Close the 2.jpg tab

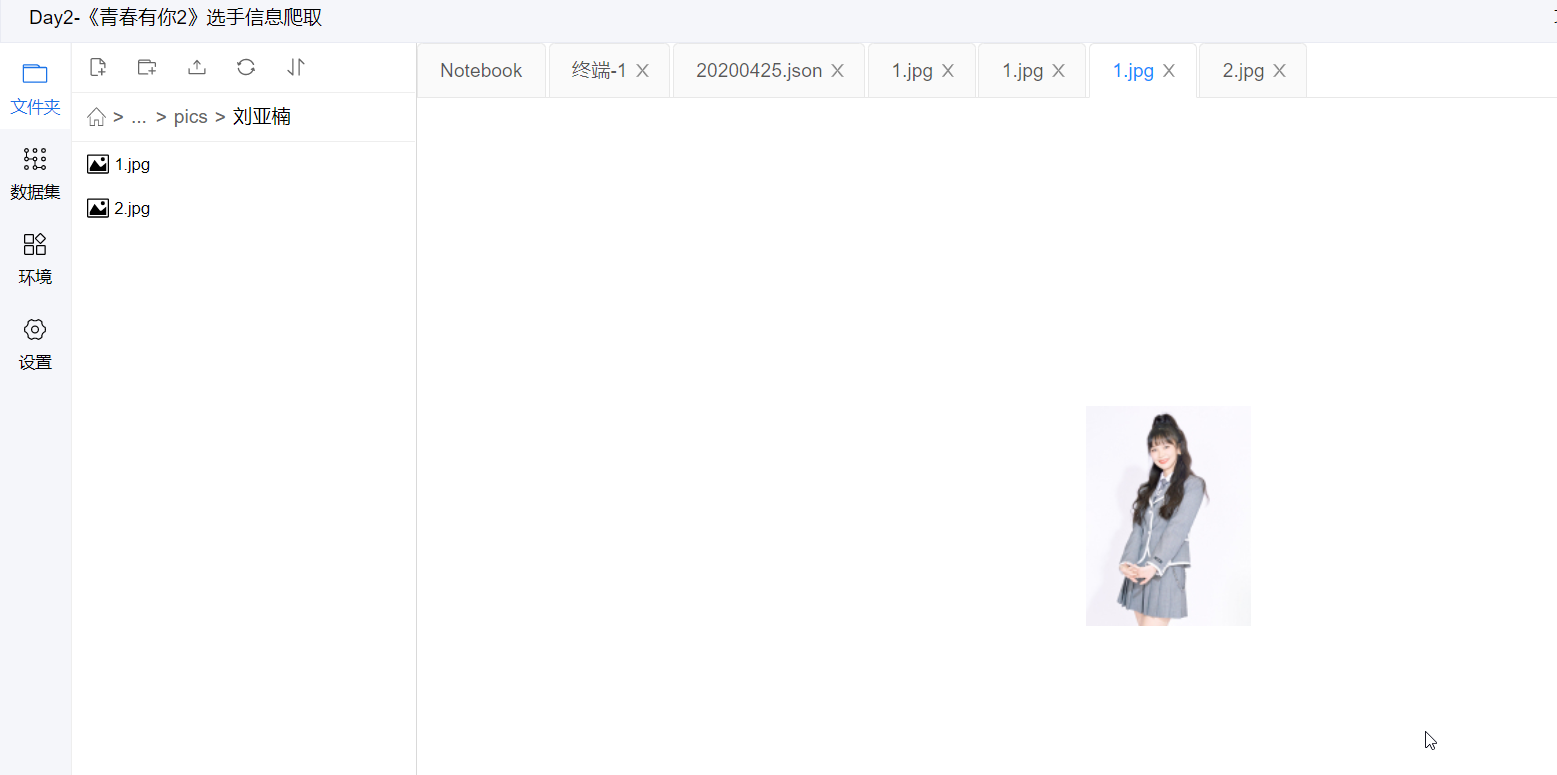pyautogui.click(x=1279, y=71)
